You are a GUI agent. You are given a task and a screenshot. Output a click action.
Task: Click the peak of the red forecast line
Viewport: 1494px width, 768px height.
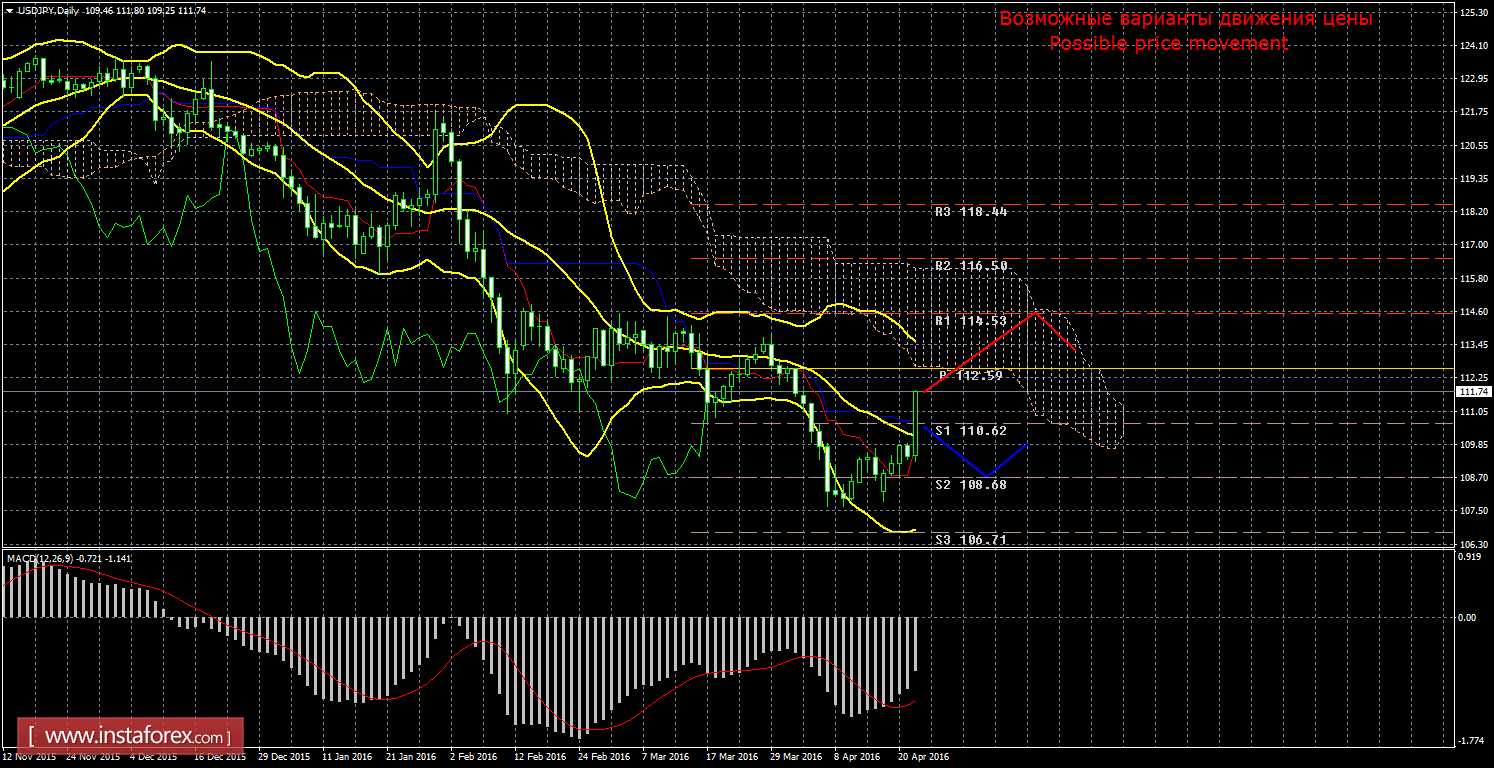click(1036, 313)
